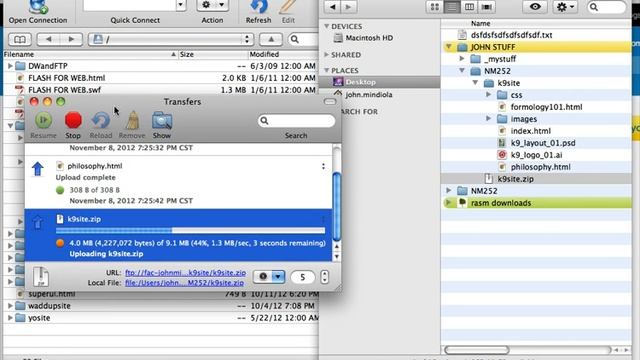Select the philosophy.html upload entry

(x=178, y=182)
